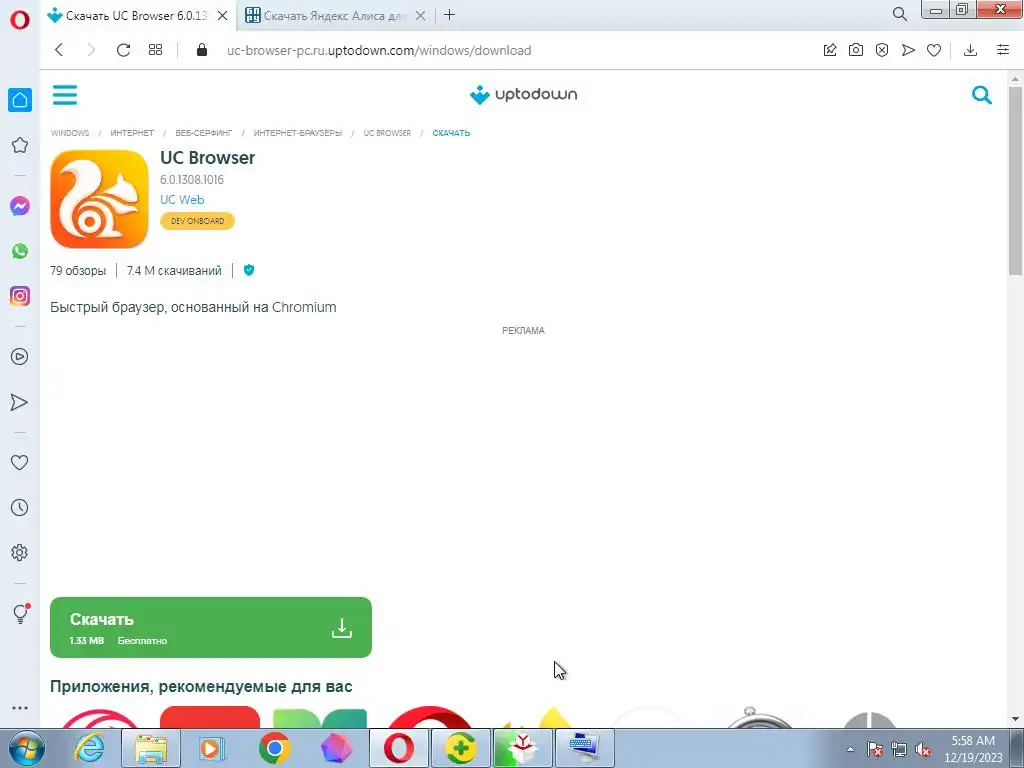Screen dimensions: 1024x768
Task: Open the downloads panel
Action: 970,50
